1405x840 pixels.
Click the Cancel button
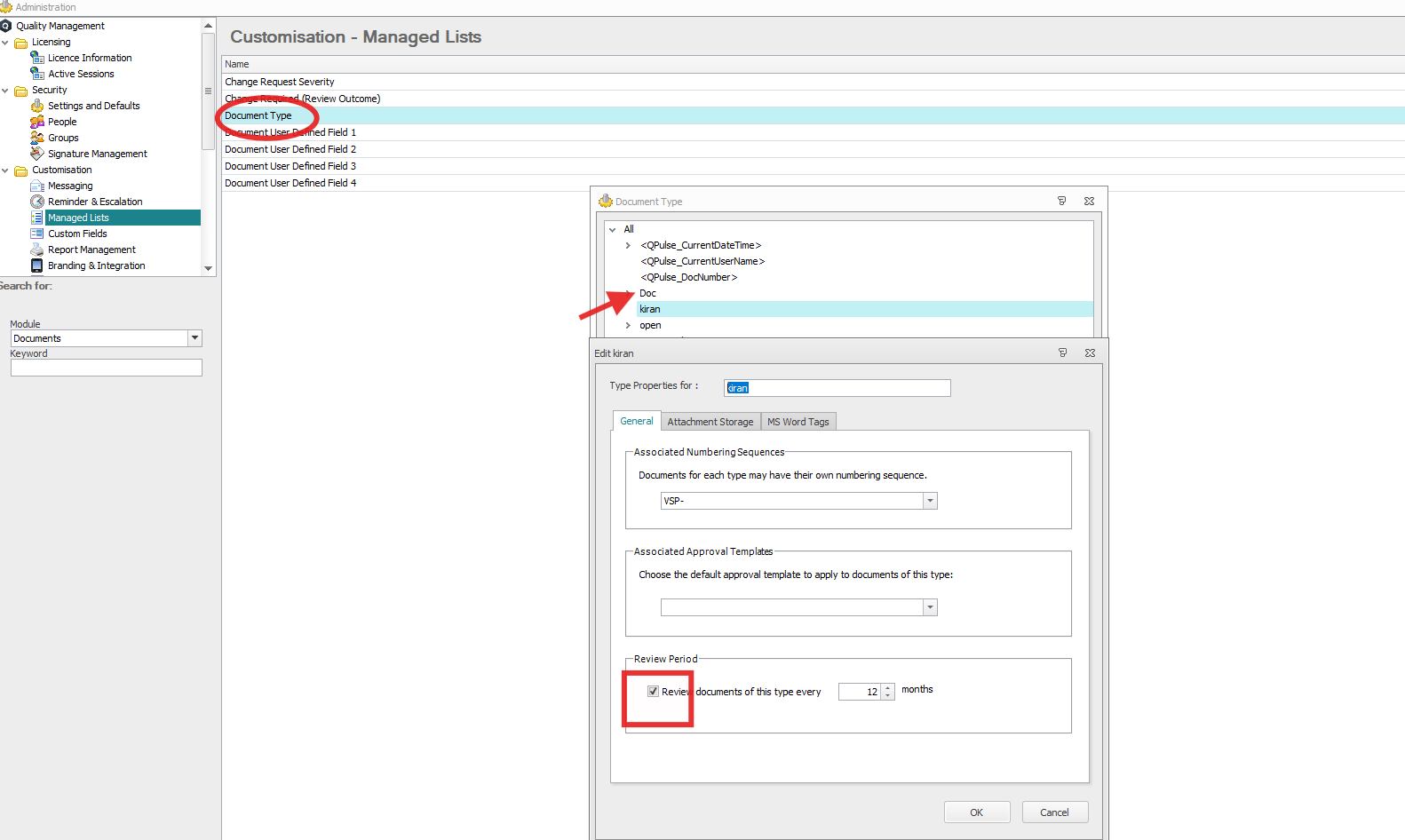click(1055, 812)
